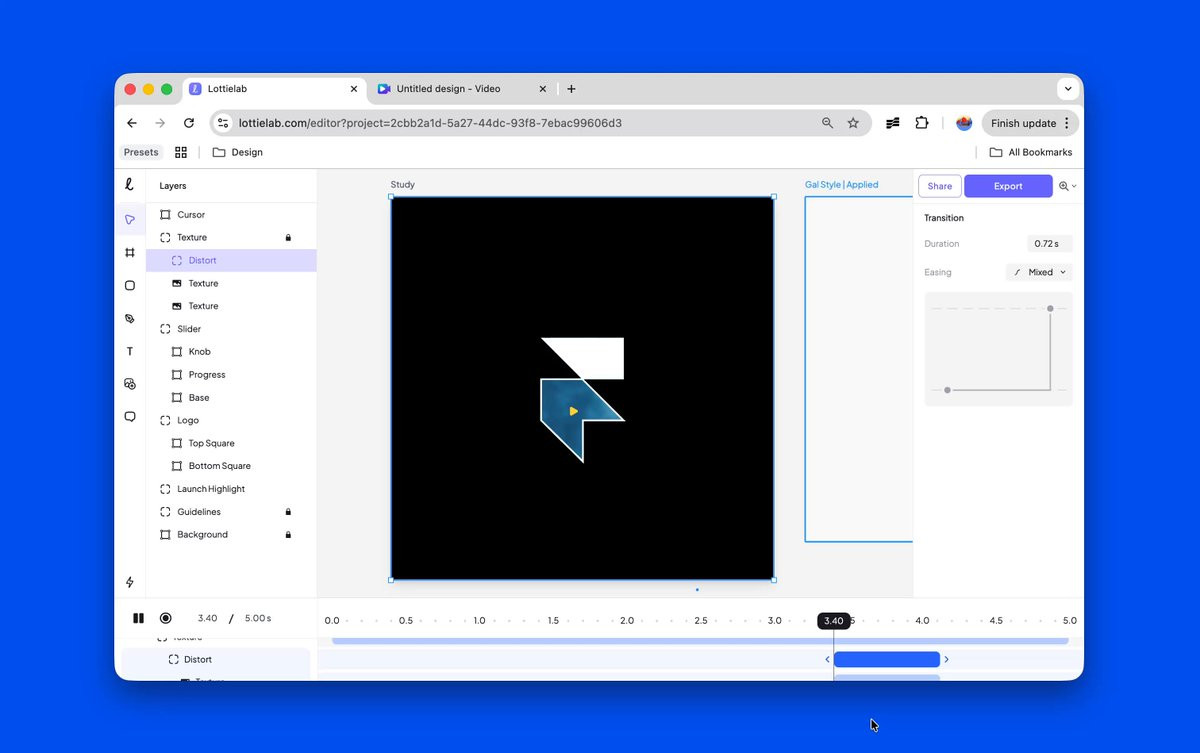Toggle lock on Guidelines layer
Screen dimensions: 1200x753
point(288,512)
